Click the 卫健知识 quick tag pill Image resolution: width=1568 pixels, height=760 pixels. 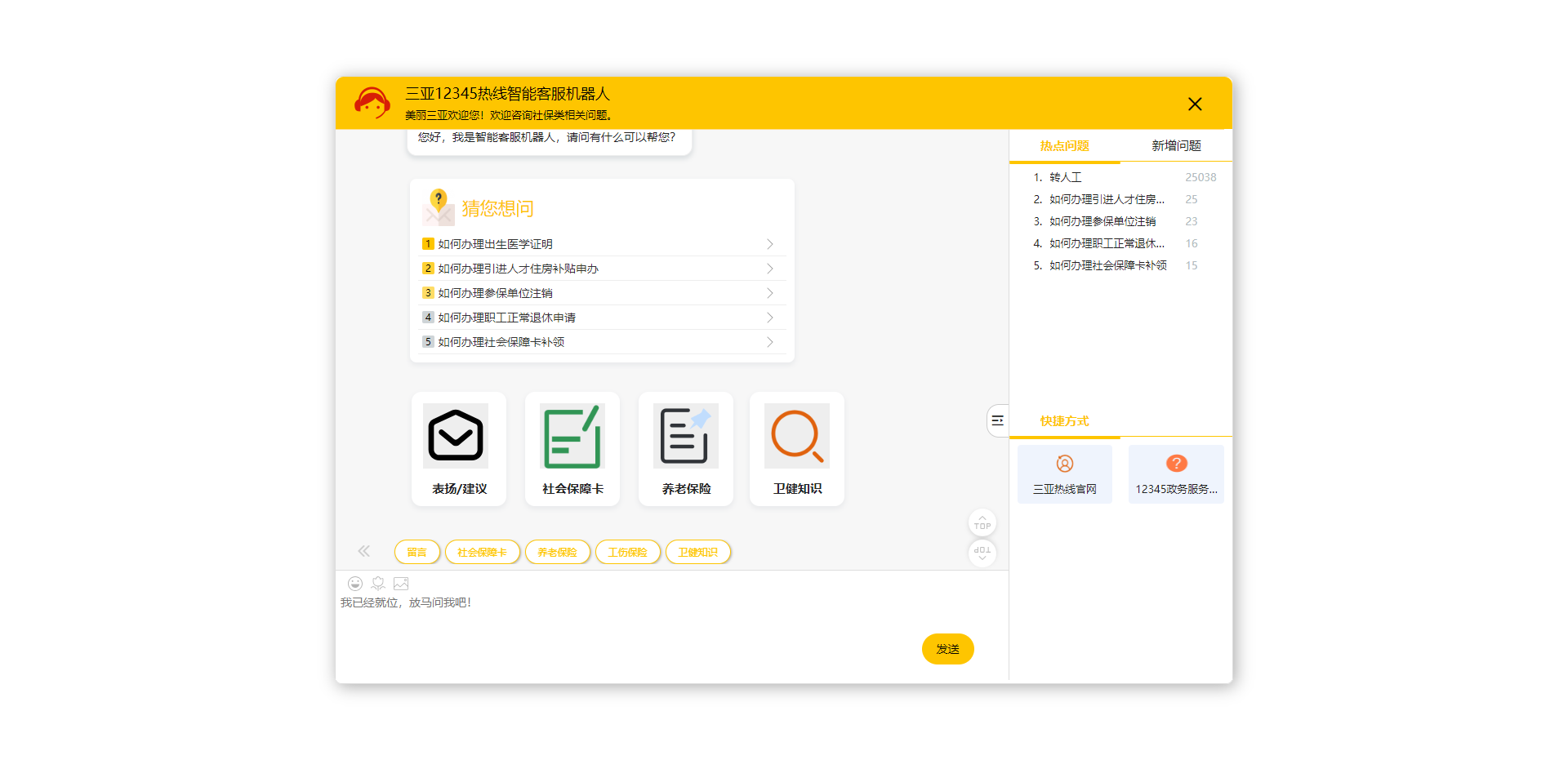tap(698, 553)
